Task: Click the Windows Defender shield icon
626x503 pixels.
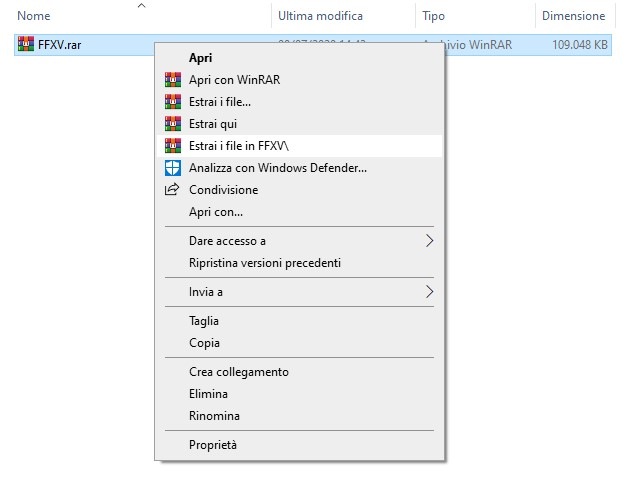Action: [x=172, y=168]
